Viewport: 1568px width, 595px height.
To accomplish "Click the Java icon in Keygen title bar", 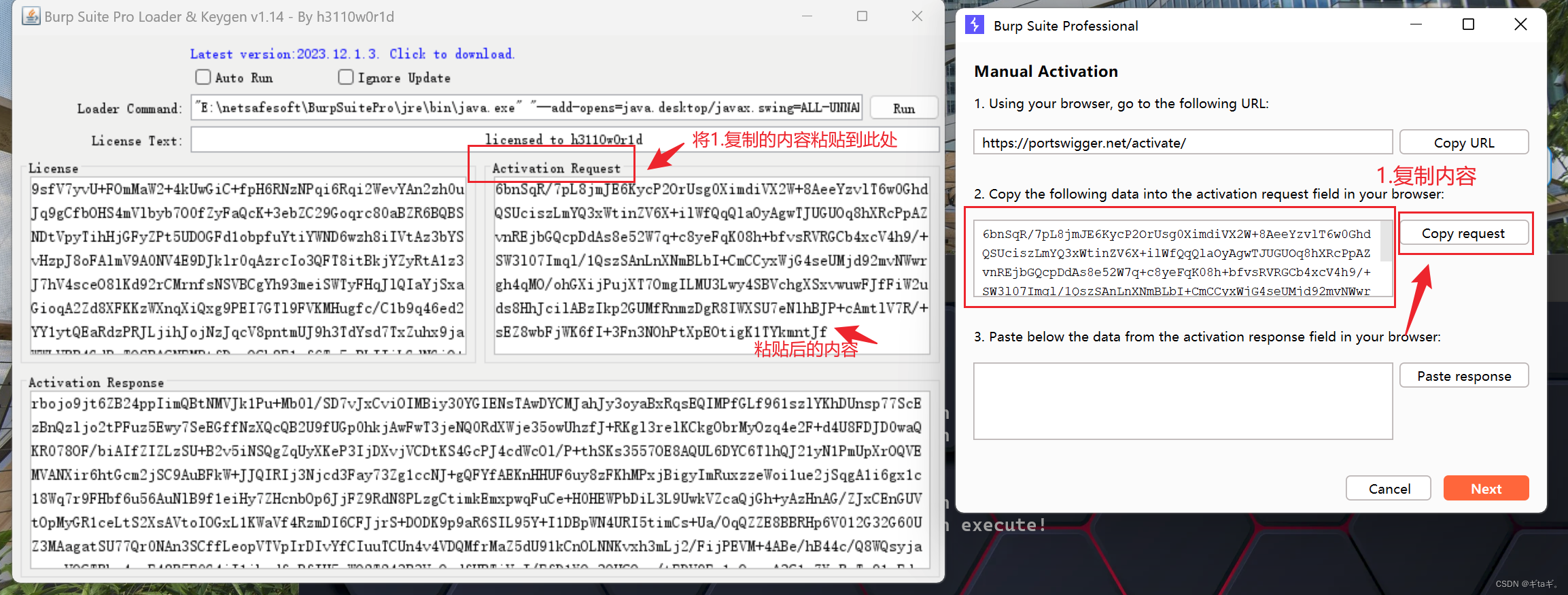I will click(31, 16).
